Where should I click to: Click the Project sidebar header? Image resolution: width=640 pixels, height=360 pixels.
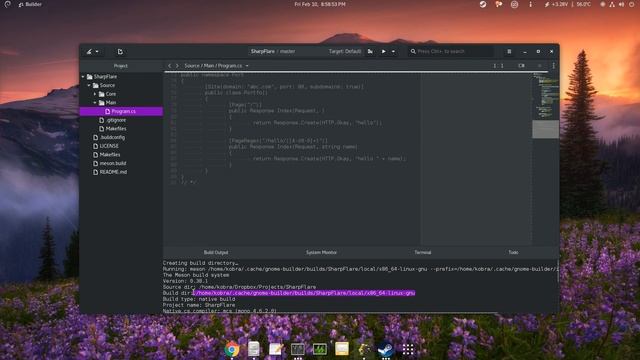point(121,66)
